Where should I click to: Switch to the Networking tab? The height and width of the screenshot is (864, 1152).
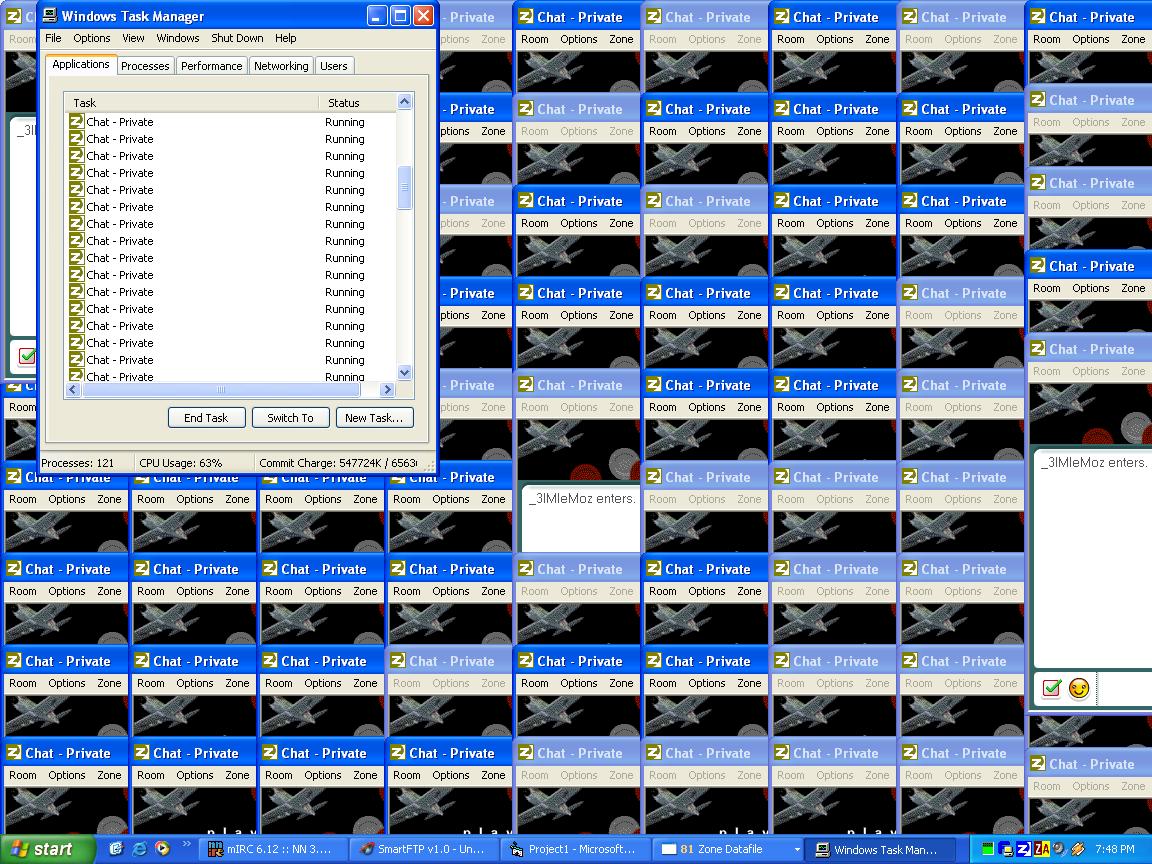281,66
